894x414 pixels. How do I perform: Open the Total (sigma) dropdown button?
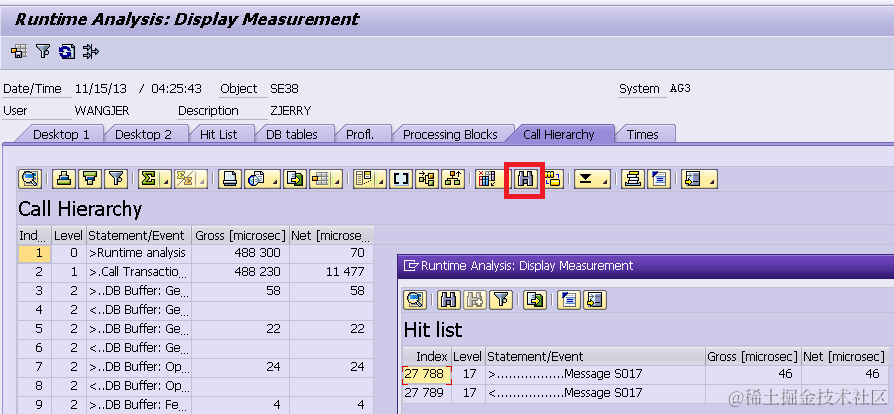point(155,179)
